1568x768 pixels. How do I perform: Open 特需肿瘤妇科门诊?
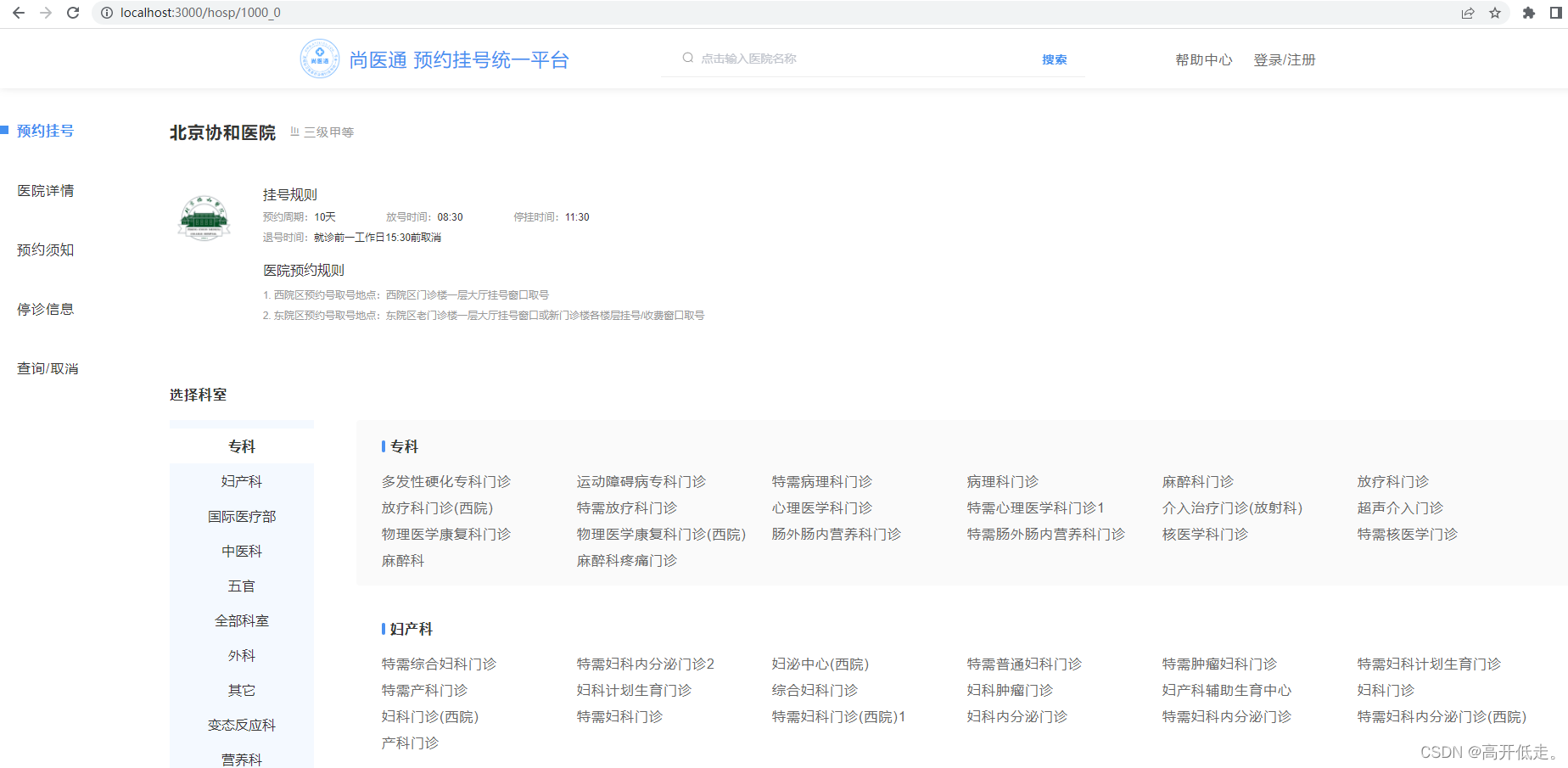pos(1220,664)
